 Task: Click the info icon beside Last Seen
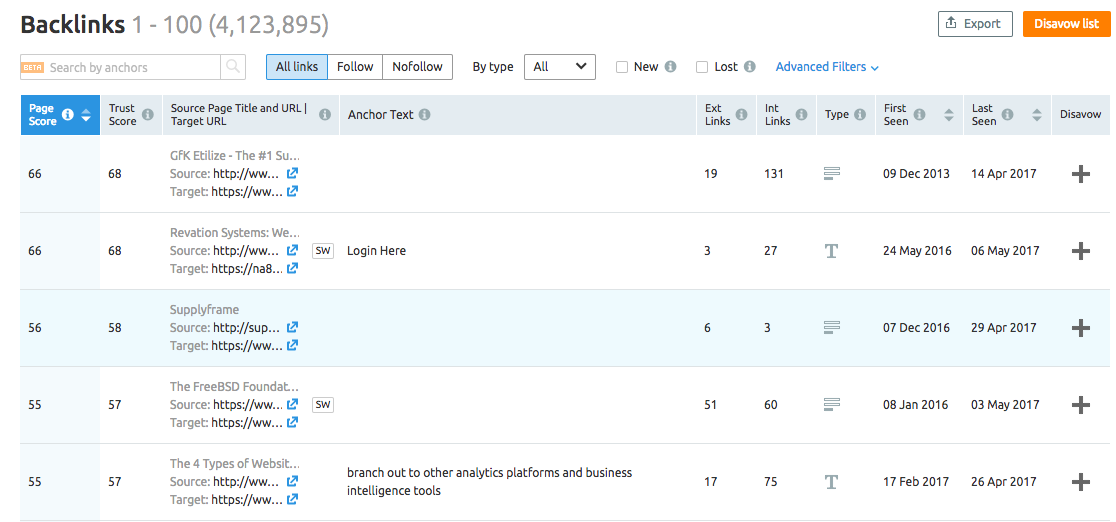(x=1007, y=115)
